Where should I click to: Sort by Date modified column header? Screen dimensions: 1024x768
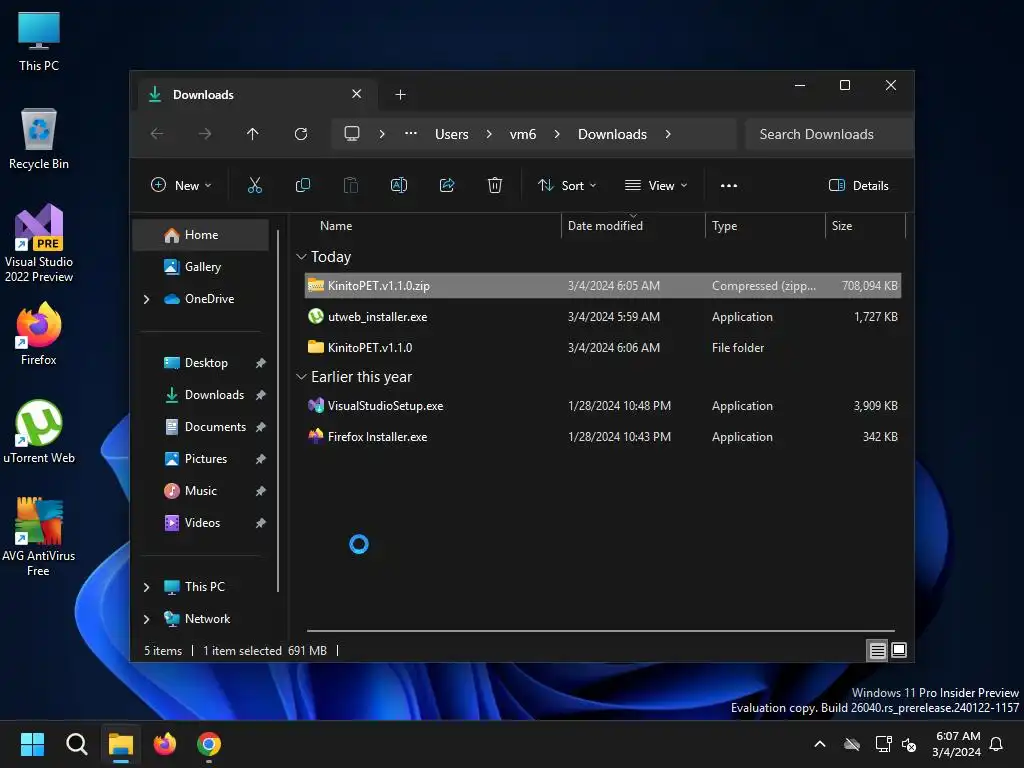click(x=605, y=226)
